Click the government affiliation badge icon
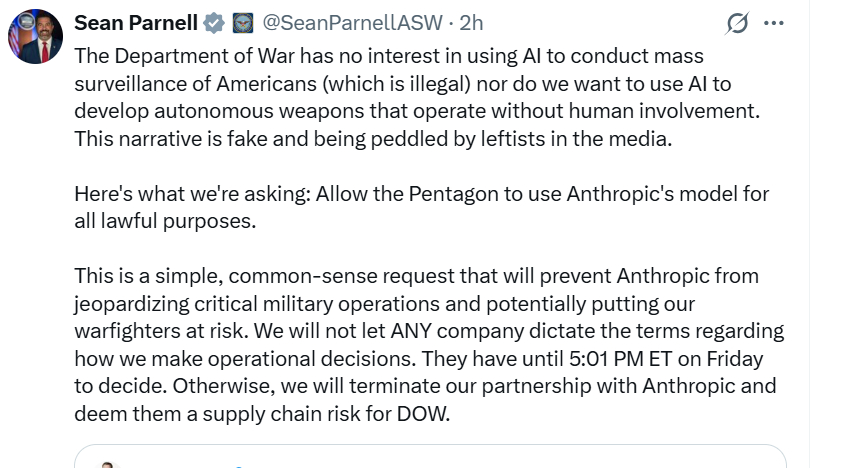Viewport: 842px width, 468px height. 242,23
